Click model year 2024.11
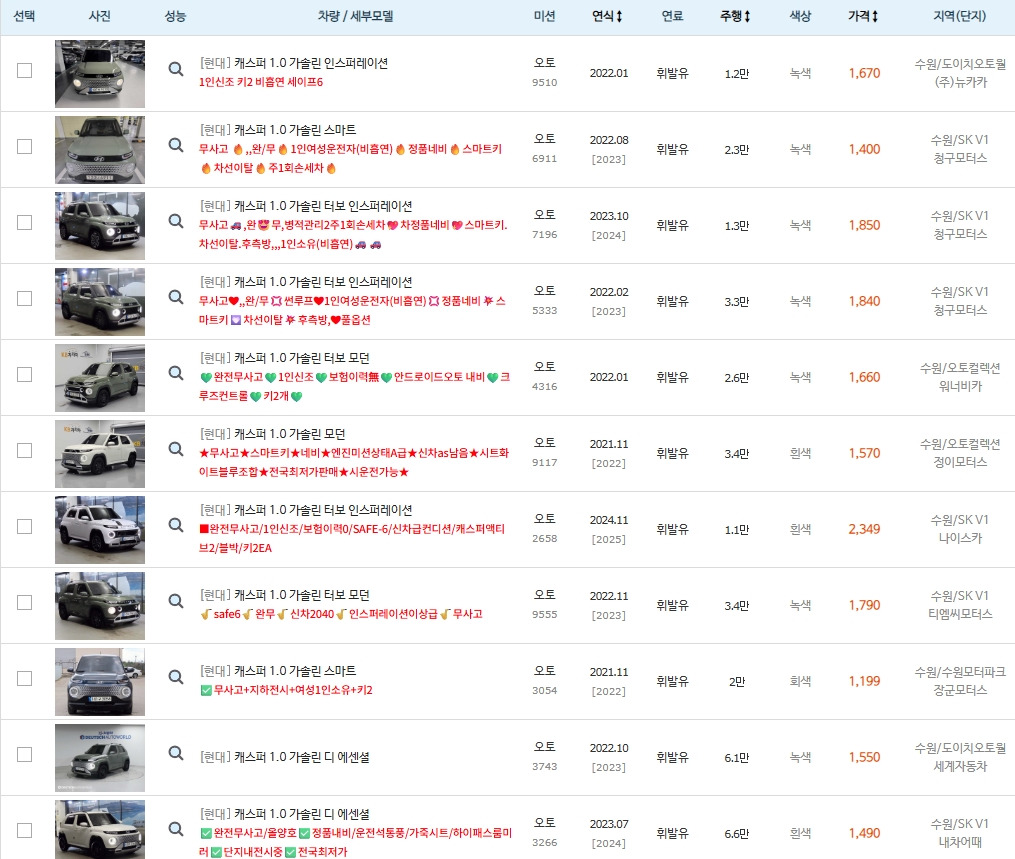The width and height of the screenshot is (1015, 859). [608, 520]
